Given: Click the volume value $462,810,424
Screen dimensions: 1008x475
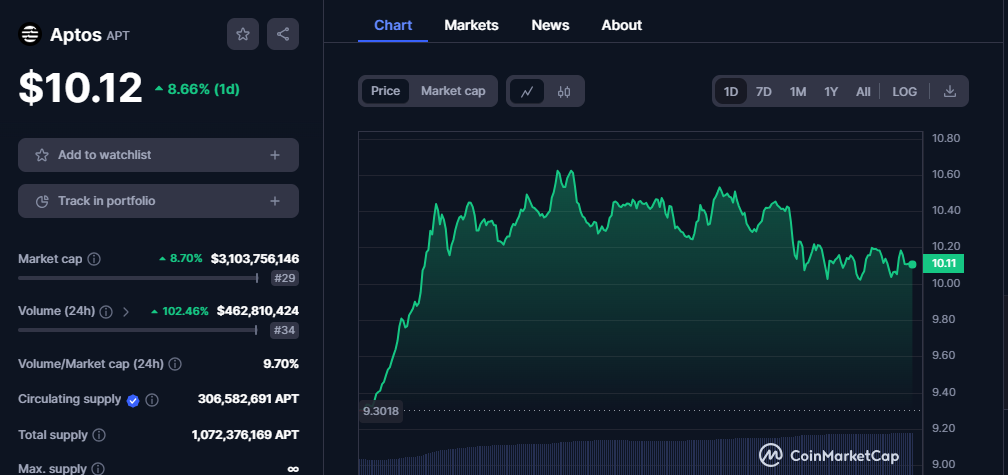Looking at the screenshot, I should tap(258, 311).
